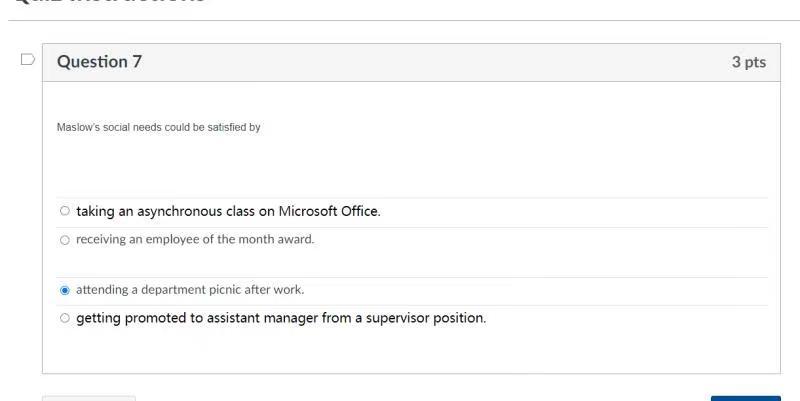
Task: Click the '3 pts' points label
Action: [x=748, y=62]
